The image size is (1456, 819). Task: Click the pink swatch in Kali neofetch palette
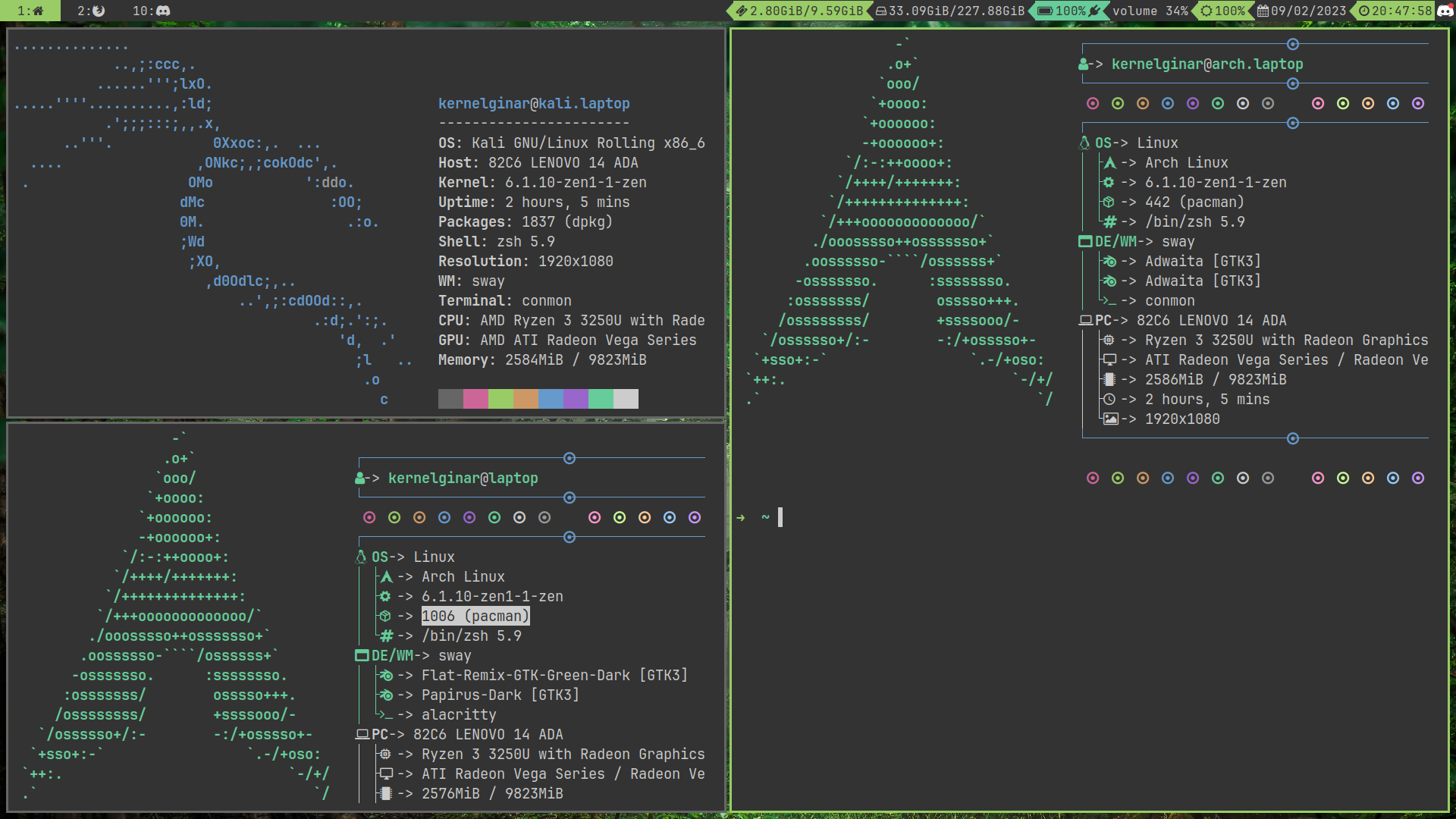[475, 399]
